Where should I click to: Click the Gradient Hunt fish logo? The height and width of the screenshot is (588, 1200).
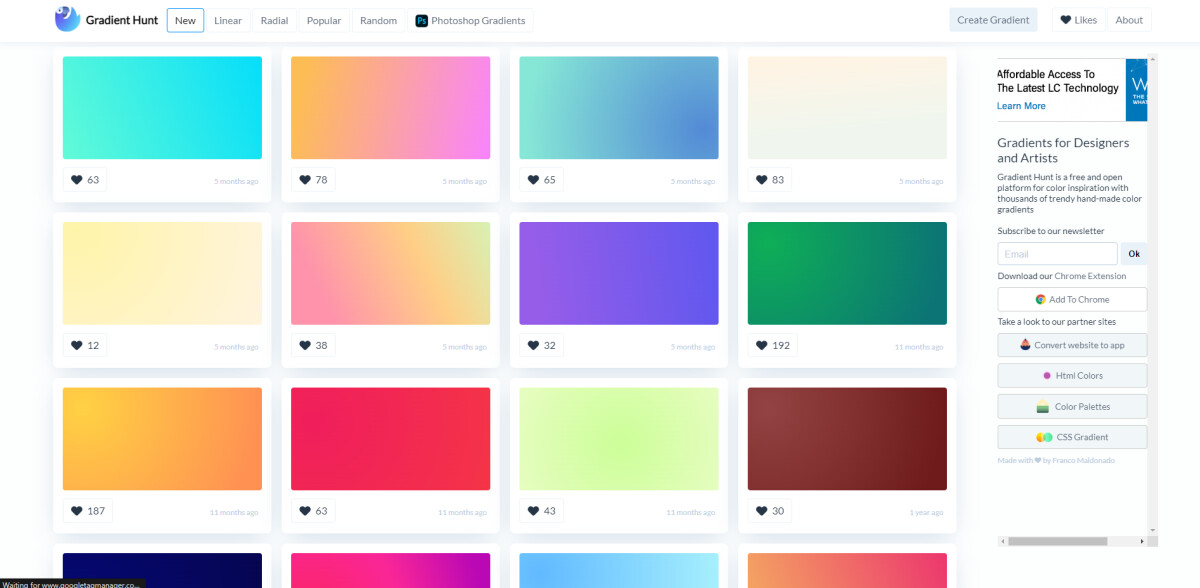[67, 19]
